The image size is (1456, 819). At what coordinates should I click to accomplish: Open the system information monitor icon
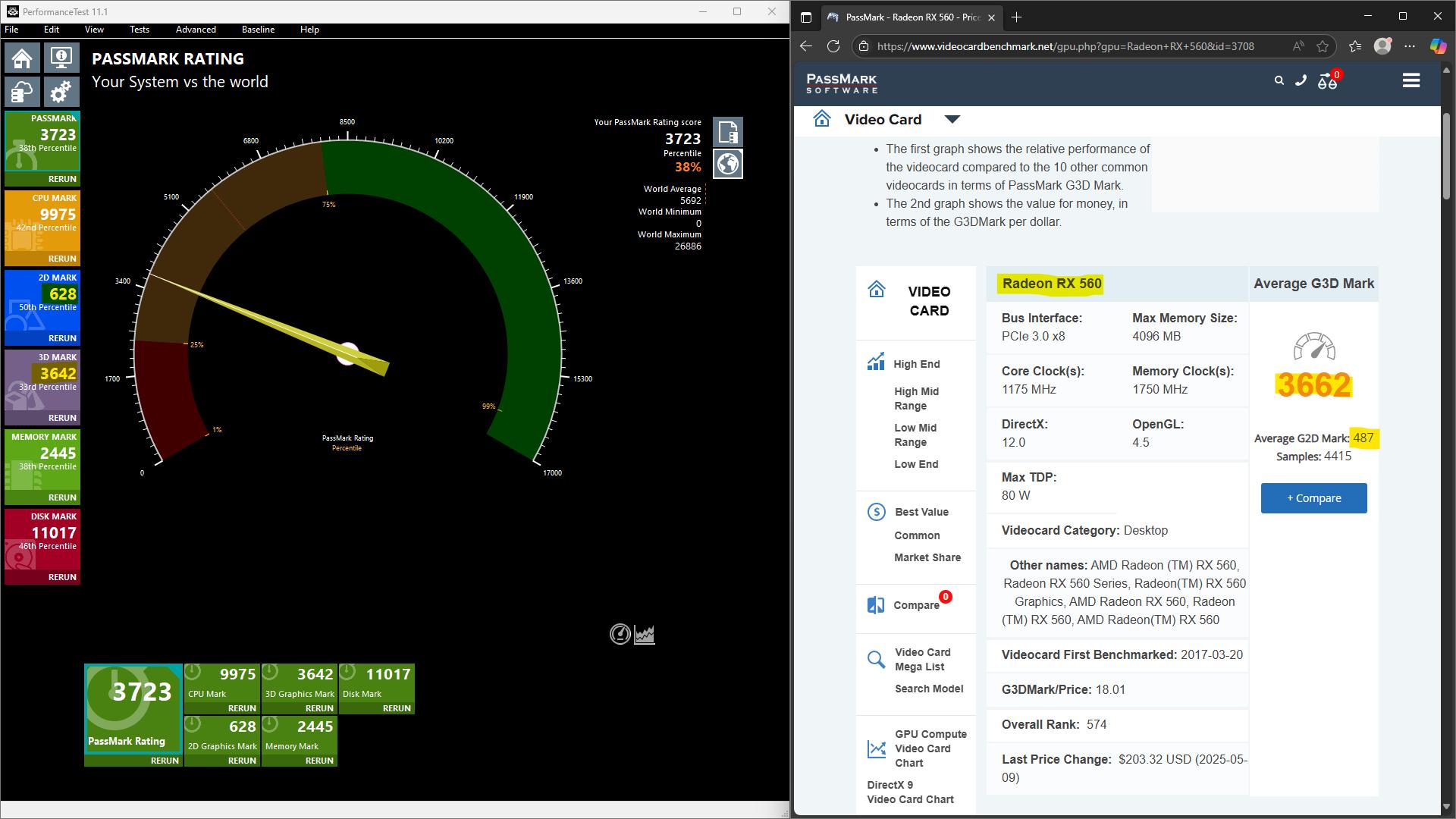pos(61,58)
